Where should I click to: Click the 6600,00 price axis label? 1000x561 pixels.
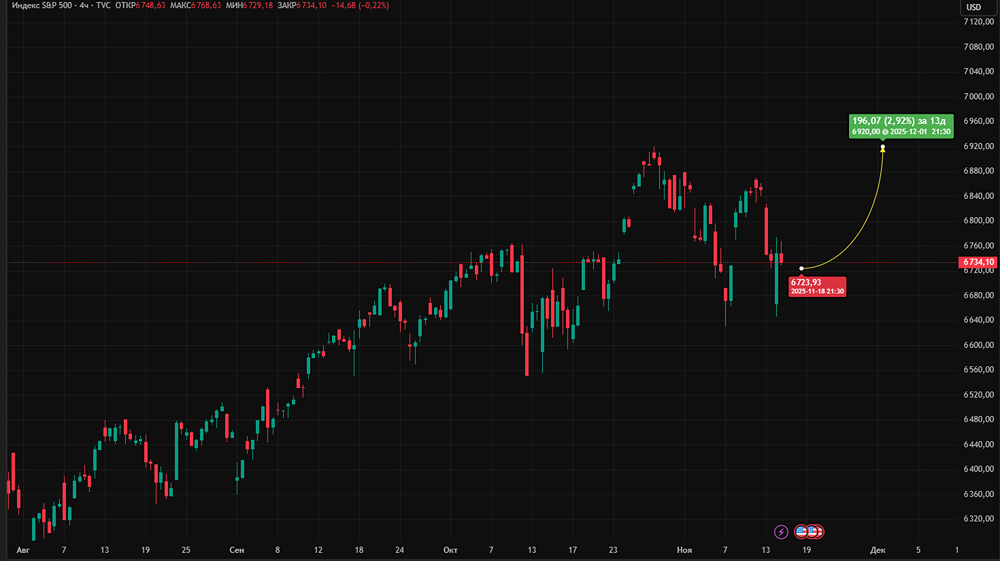click(x=978, y=345)
